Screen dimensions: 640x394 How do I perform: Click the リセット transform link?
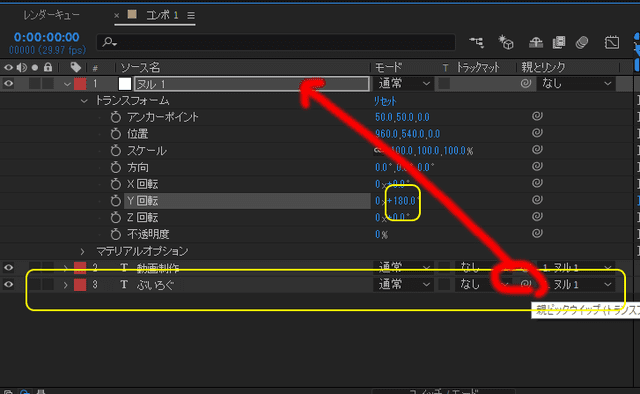point(385,101)
